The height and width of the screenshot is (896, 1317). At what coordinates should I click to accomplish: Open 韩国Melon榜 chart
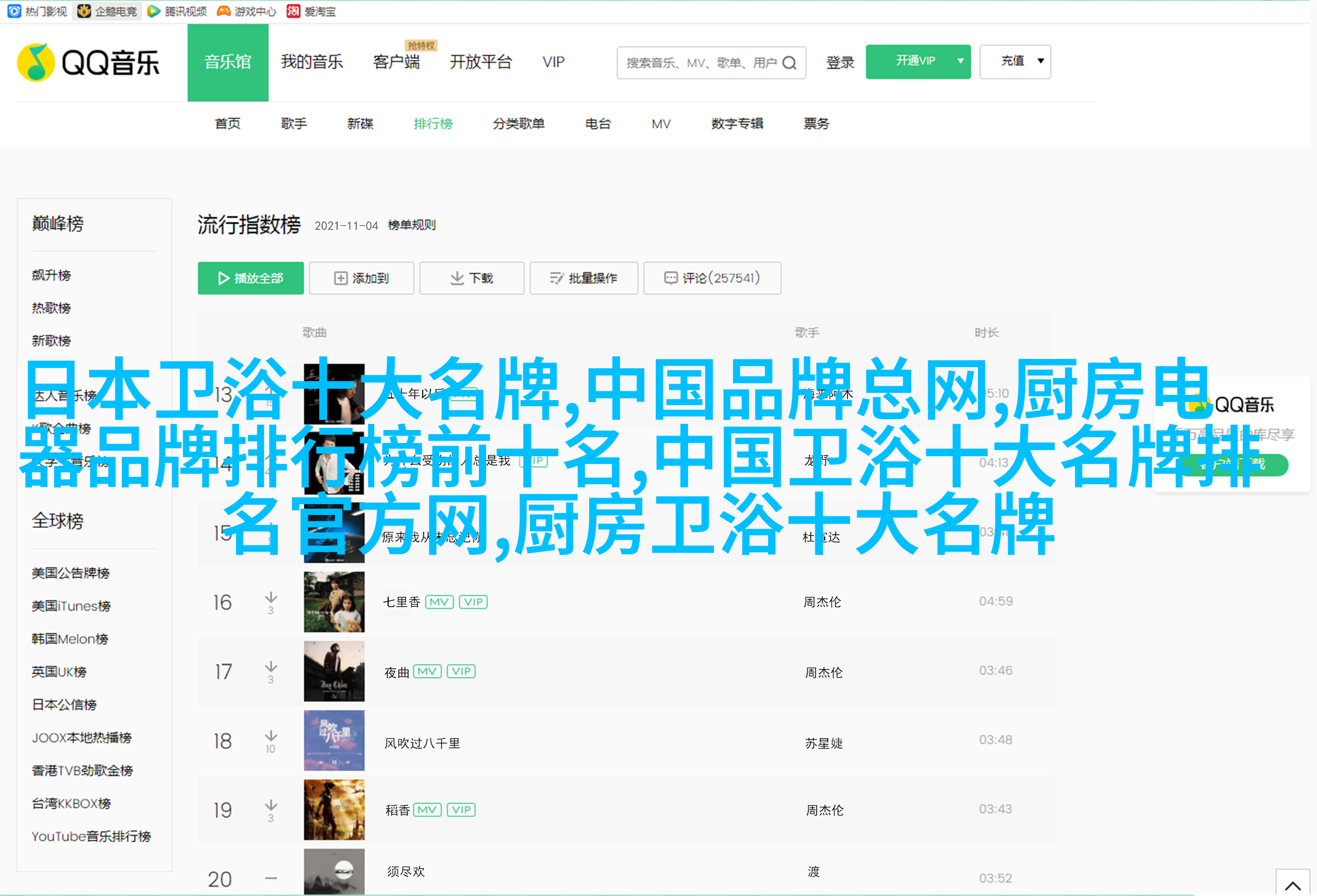(x=70, y=639)
